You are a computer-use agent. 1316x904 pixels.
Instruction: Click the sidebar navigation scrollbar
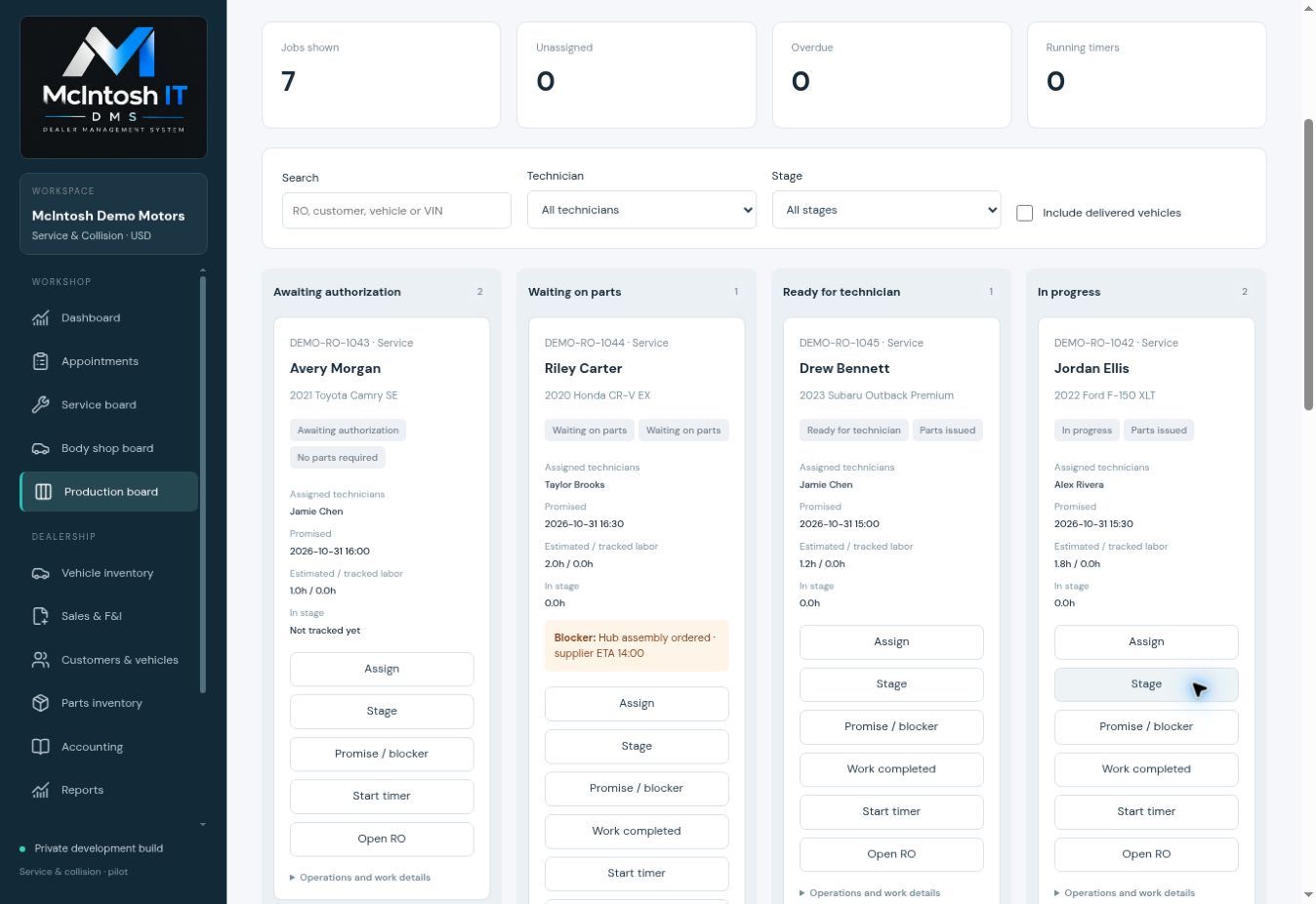pos(203,485)
